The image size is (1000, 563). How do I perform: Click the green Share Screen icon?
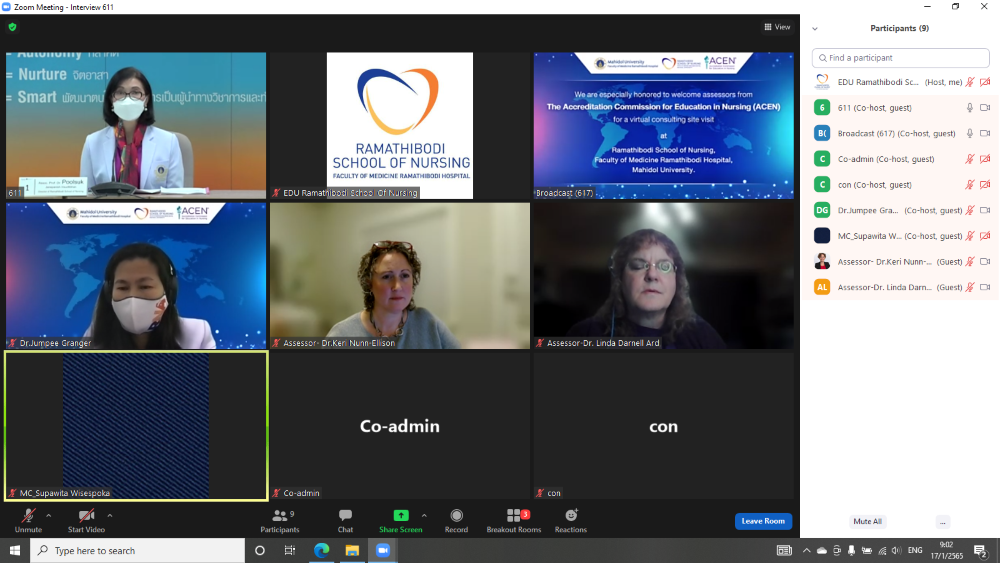(x=400, y=516)
